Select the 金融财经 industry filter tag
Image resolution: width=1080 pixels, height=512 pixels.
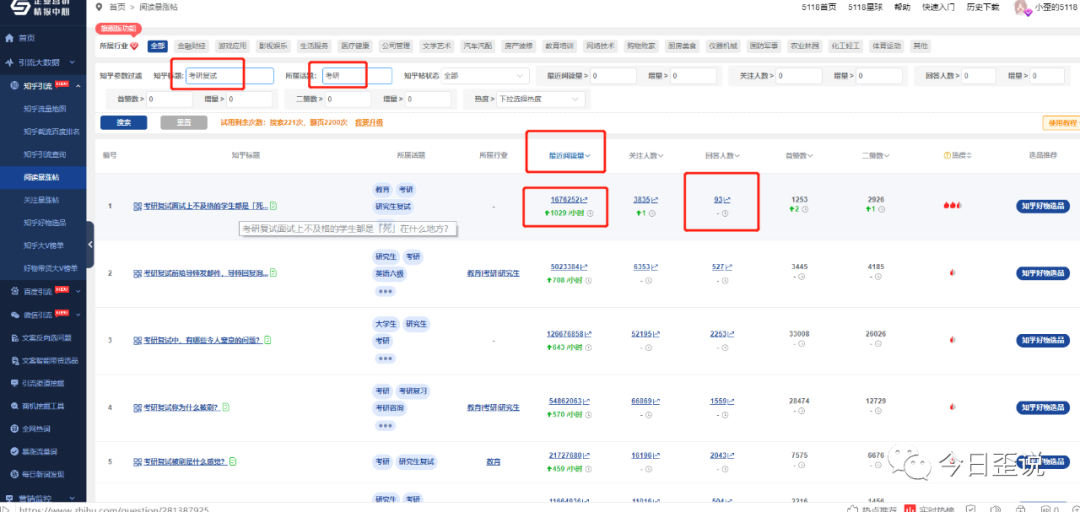[x=190, y=46]
